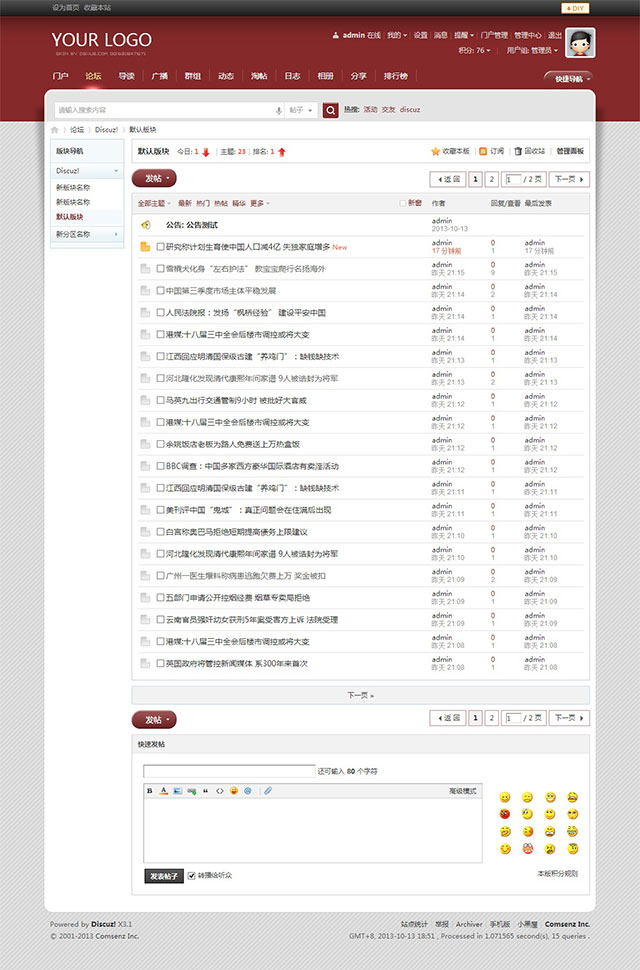Click the quick-post message text area

pos(313,830)
